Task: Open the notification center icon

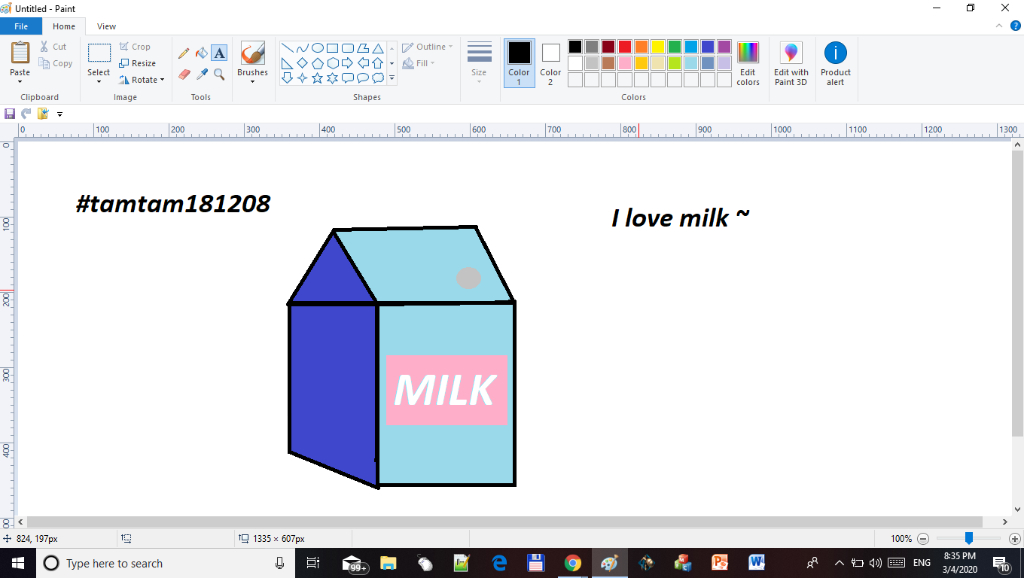Action: (1001, 563)
